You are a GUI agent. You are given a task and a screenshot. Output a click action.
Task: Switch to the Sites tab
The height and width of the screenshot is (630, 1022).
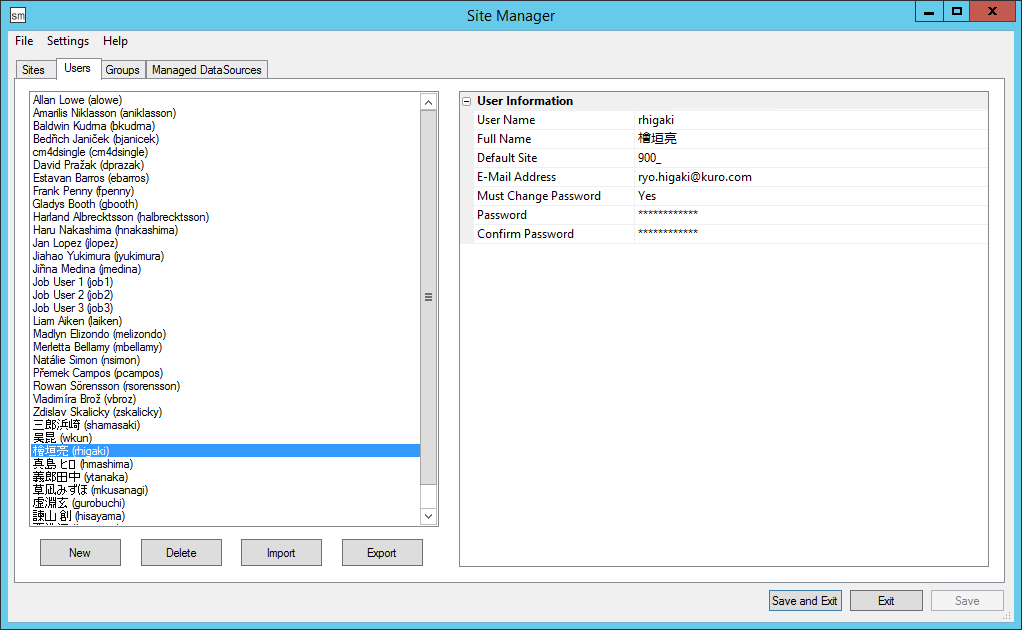point(33,70)
